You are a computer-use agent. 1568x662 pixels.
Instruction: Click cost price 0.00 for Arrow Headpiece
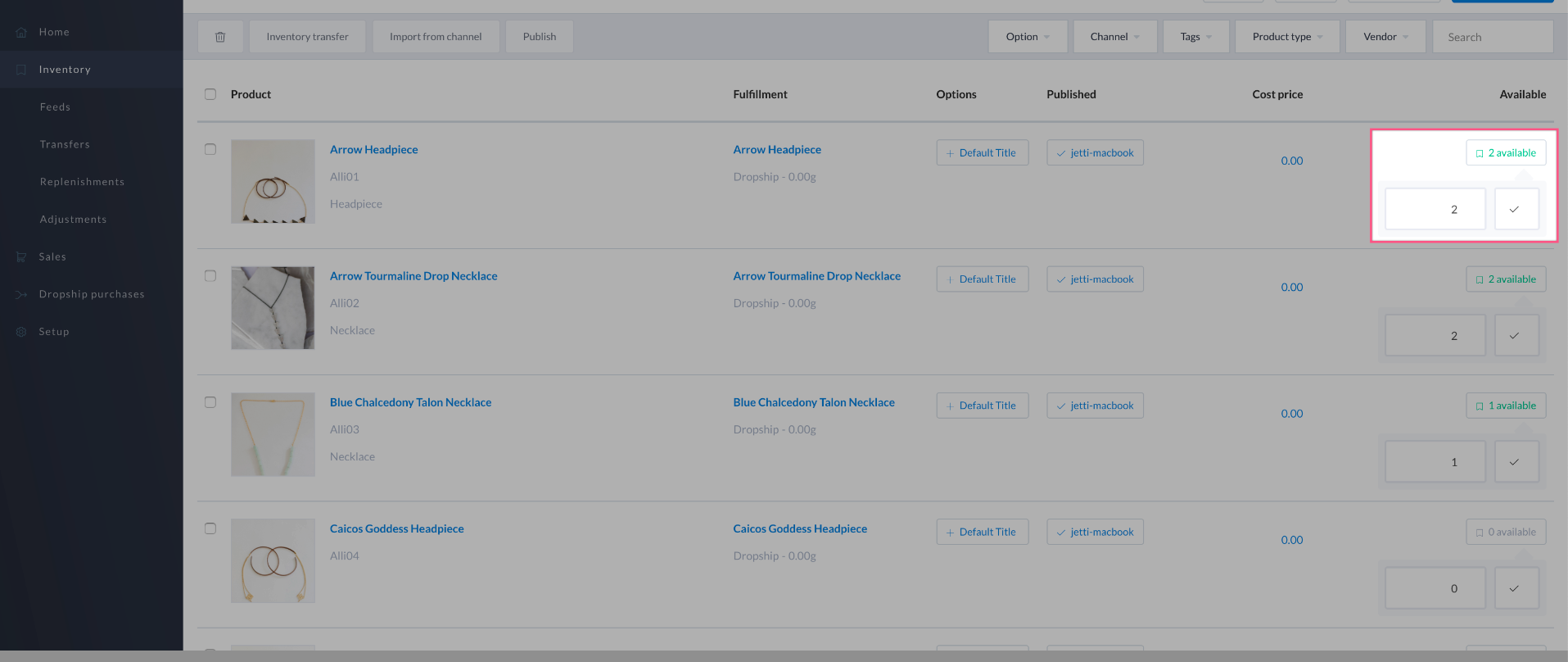pyautogui.click(x=1292, y=161)
